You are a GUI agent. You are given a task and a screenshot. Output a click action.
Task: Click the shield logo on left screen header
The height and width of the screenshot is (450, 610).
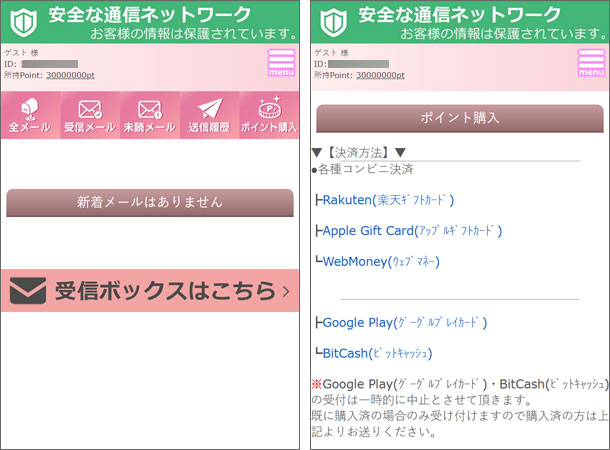(x=23, y=22)
